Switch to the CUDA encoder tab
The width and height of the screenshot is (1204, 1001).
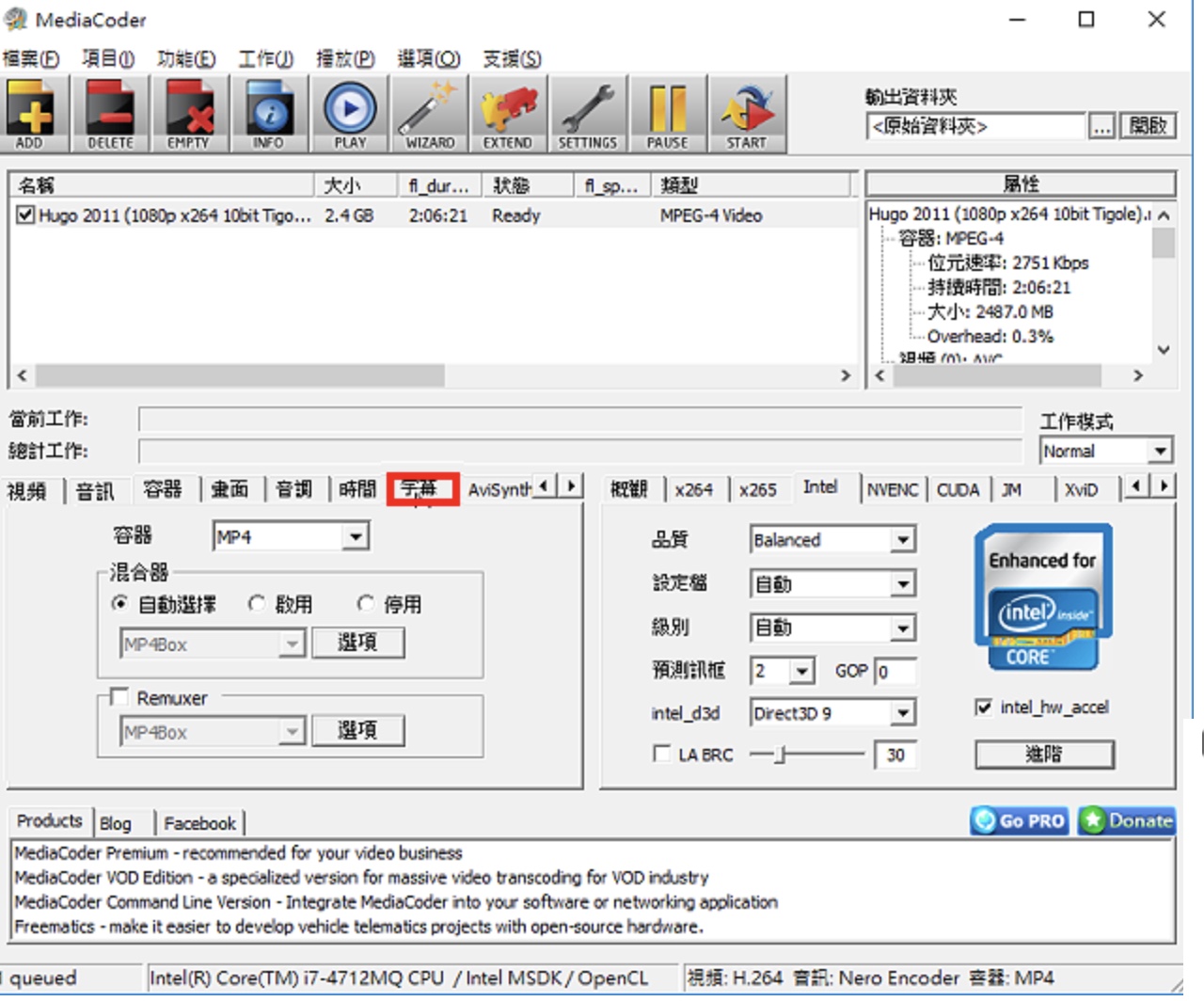click(x=958, y=490)
